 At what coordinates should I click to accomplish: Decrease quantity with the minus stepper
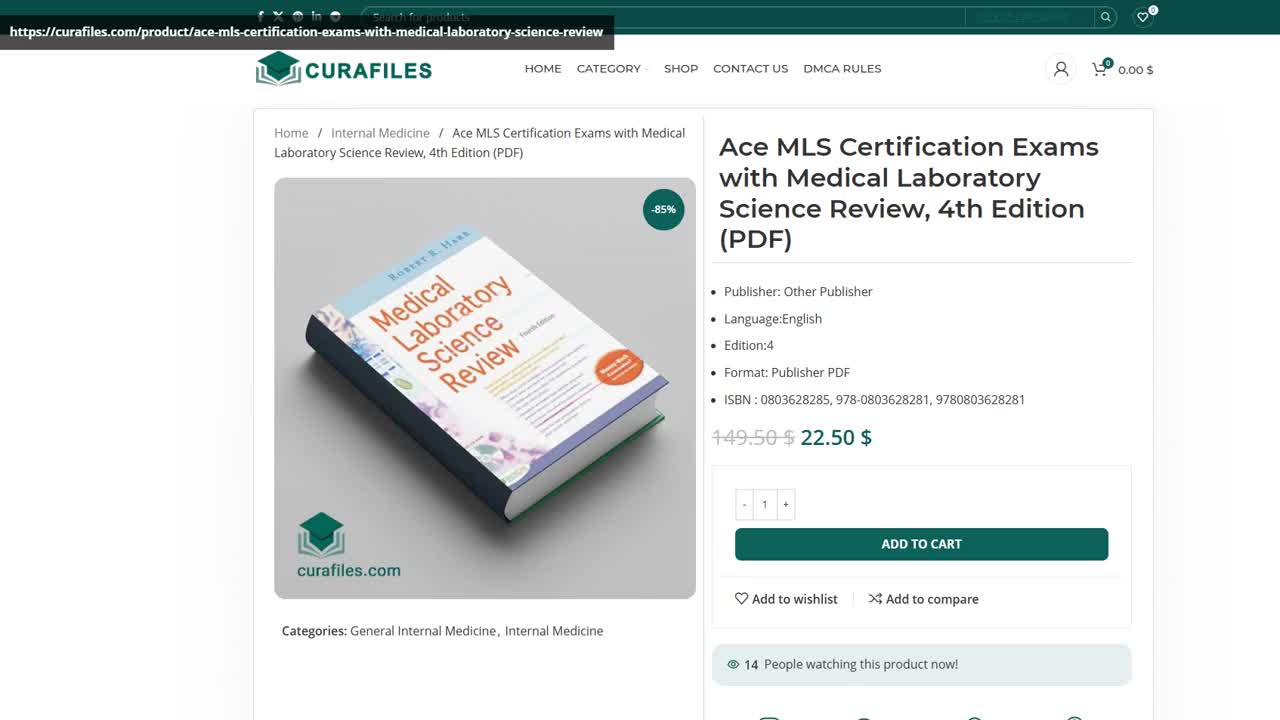coord(744,504)
